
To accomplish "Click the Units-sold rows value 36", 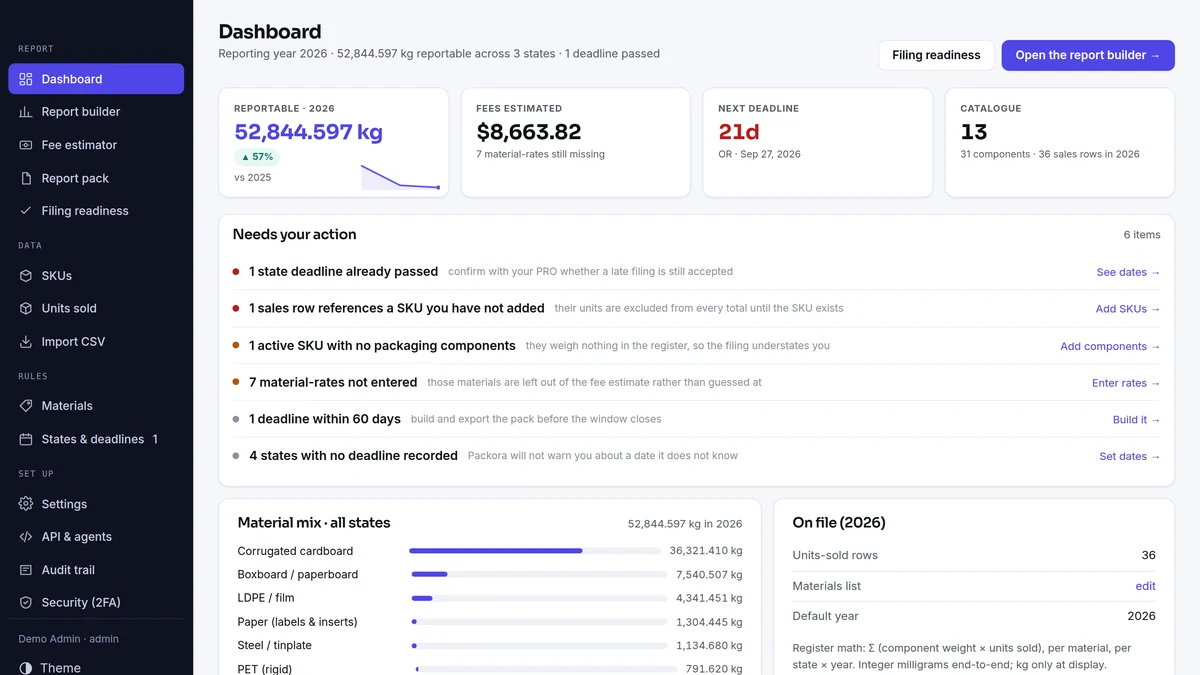I will point(1148,555).
